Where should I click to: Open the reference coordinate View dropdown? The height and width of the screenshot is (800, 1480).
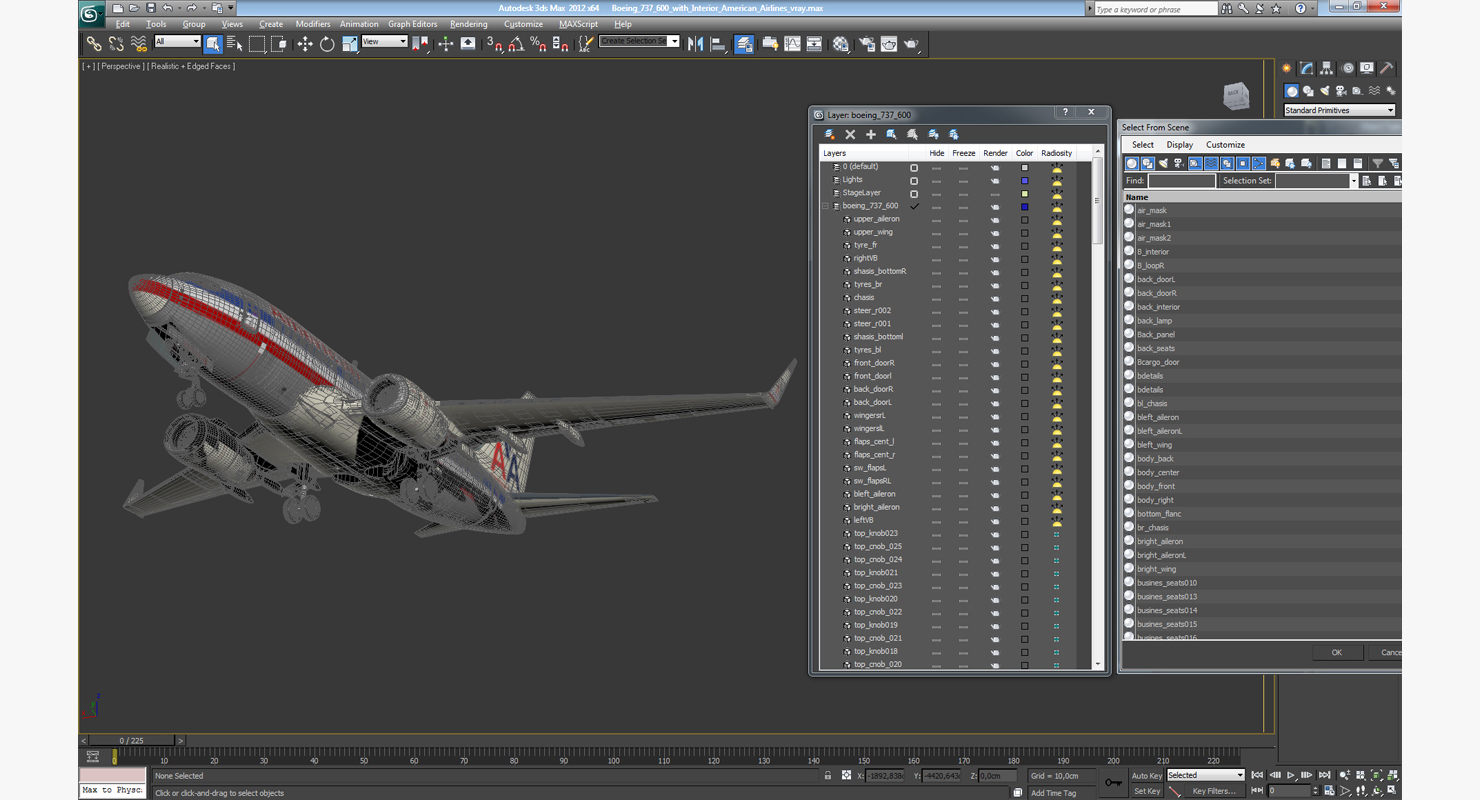(384, 42)
